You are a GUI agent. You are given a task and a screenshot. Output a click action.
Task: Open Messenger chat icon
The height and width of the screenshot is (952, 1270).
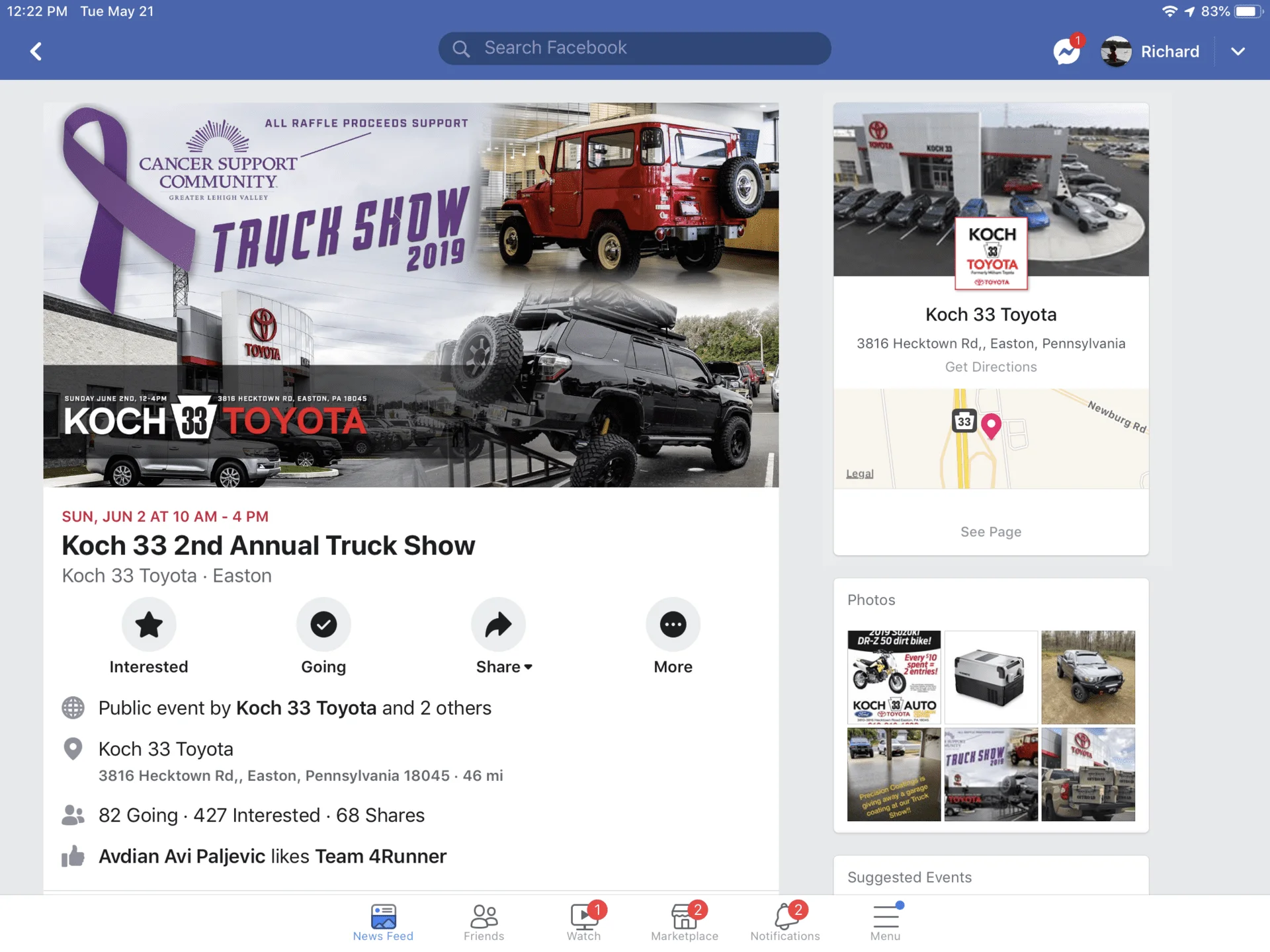[1066, 52]
